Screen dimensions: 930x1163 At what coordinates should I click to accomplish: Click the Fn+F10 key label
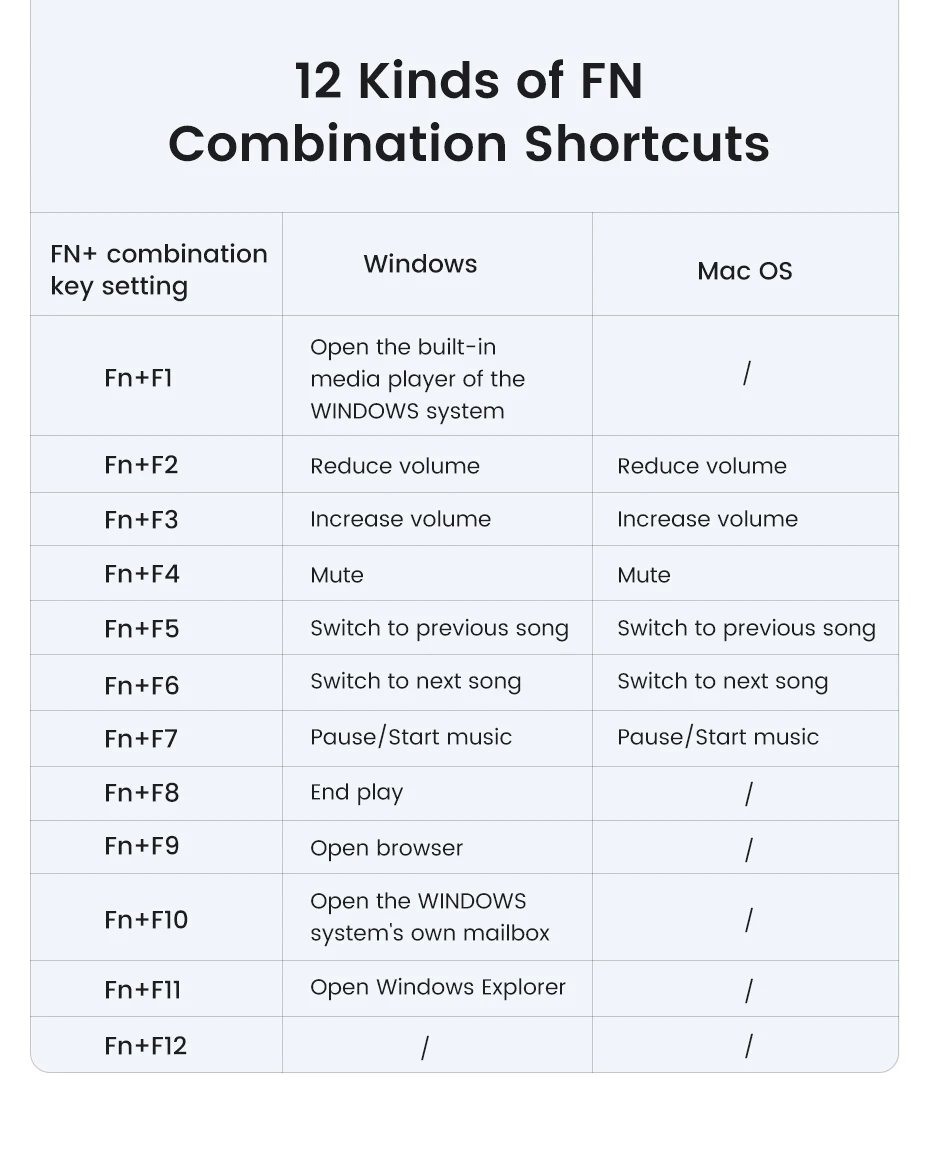pos(146,919)
